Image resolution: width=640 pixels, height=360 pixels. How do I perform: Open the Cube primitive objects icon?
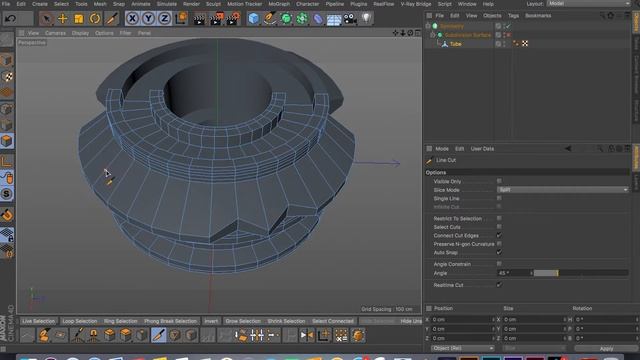[x=253, y=18]
